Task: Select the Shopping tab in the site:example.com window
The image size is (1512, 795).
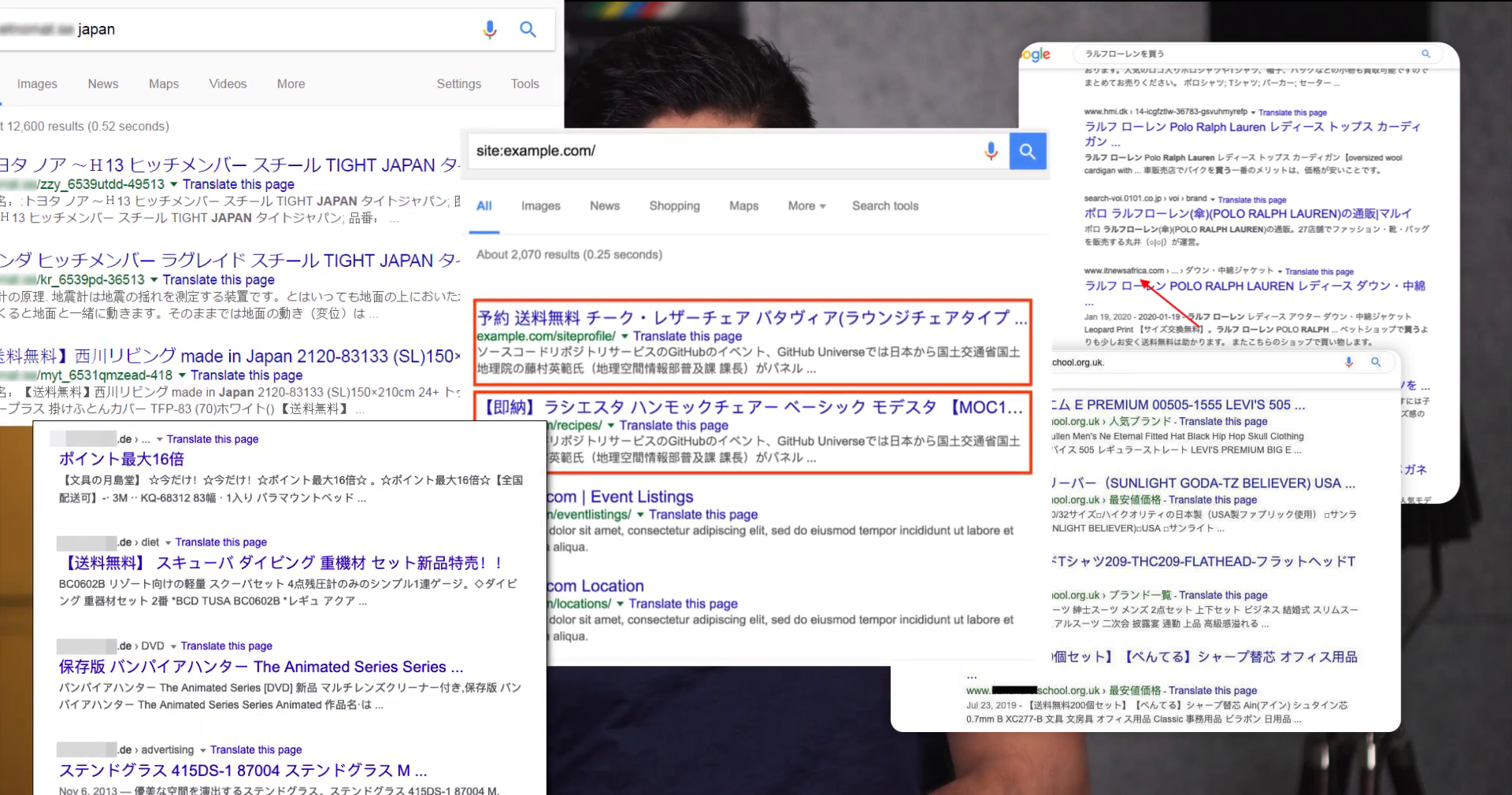Action: [674, 206]
